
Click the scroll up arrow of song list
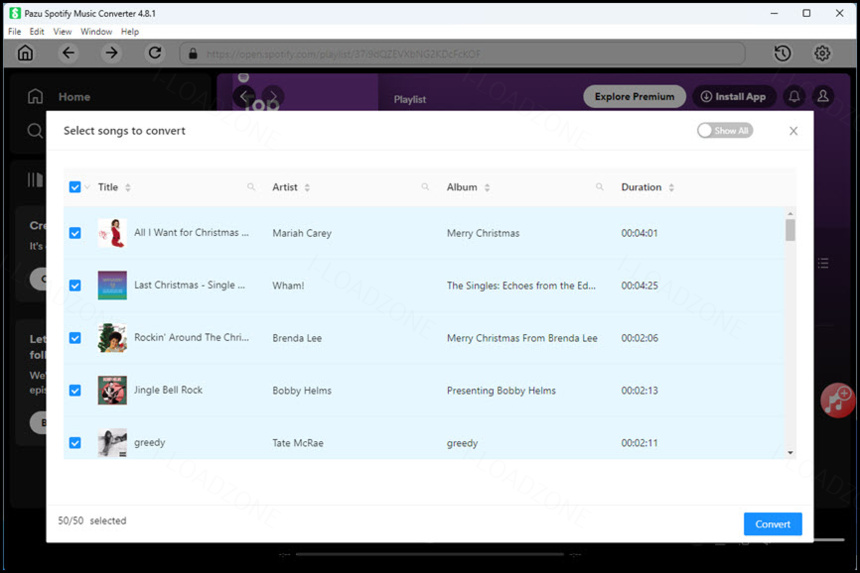pyautogui.click(x=790, y=213)
